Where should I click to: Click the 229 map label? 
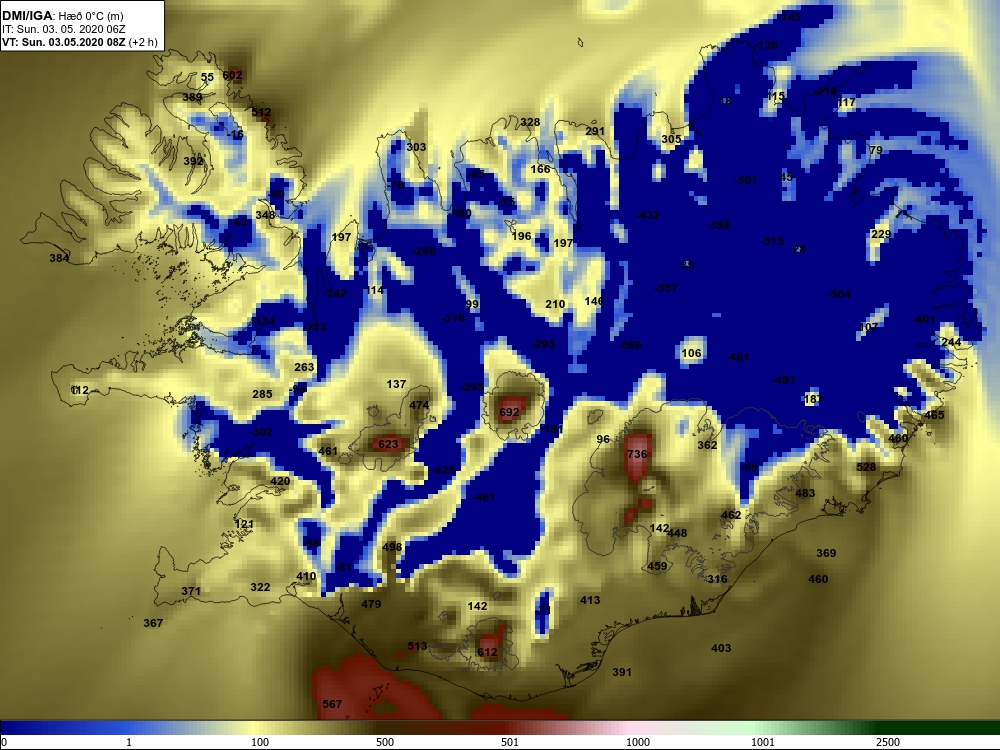[881, 234]
